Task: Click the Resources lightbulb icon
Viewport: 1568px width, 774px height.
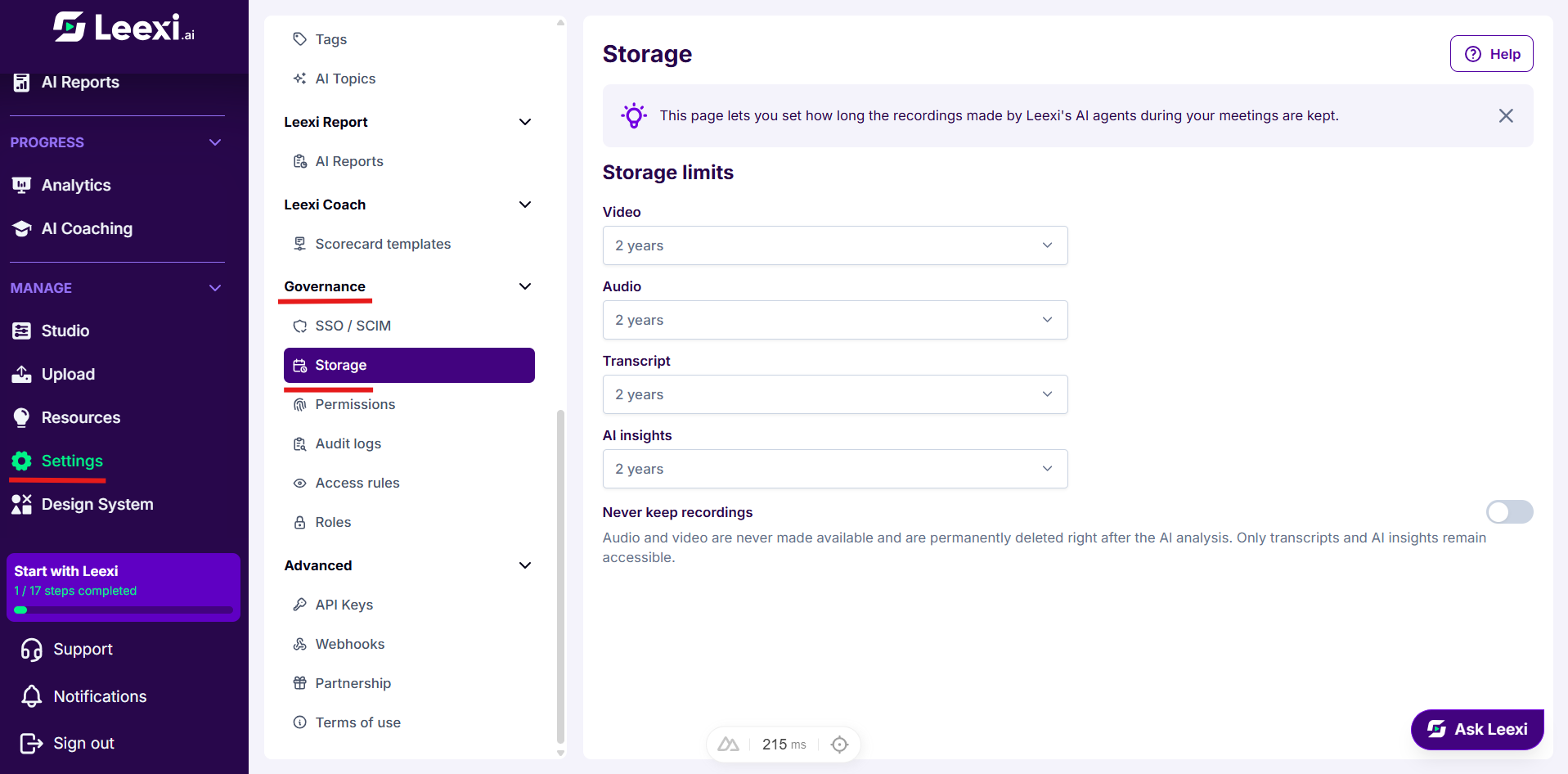Action: pos(22,417)
